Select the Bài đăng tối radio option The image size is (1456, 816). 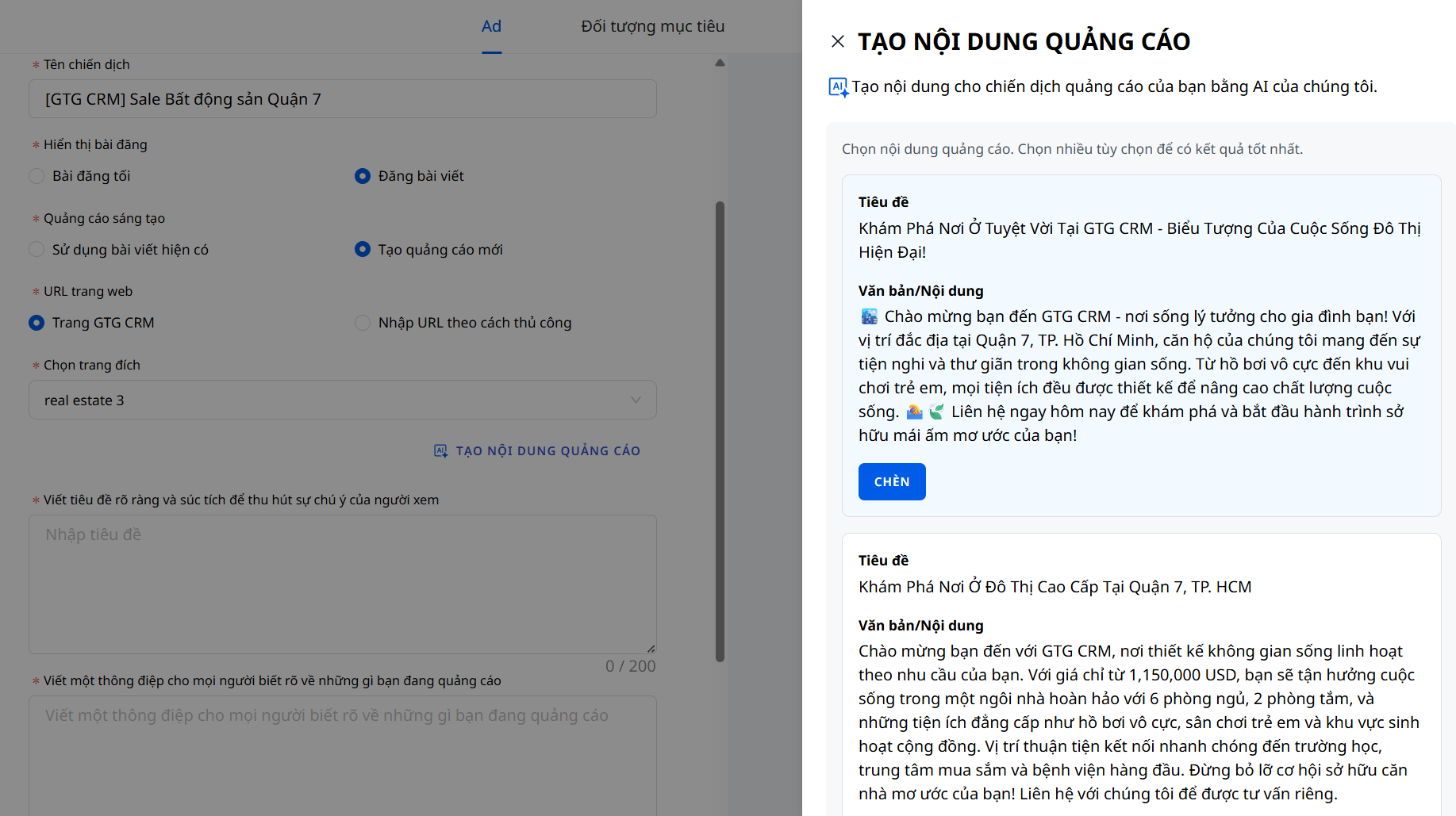coord(36,176)
